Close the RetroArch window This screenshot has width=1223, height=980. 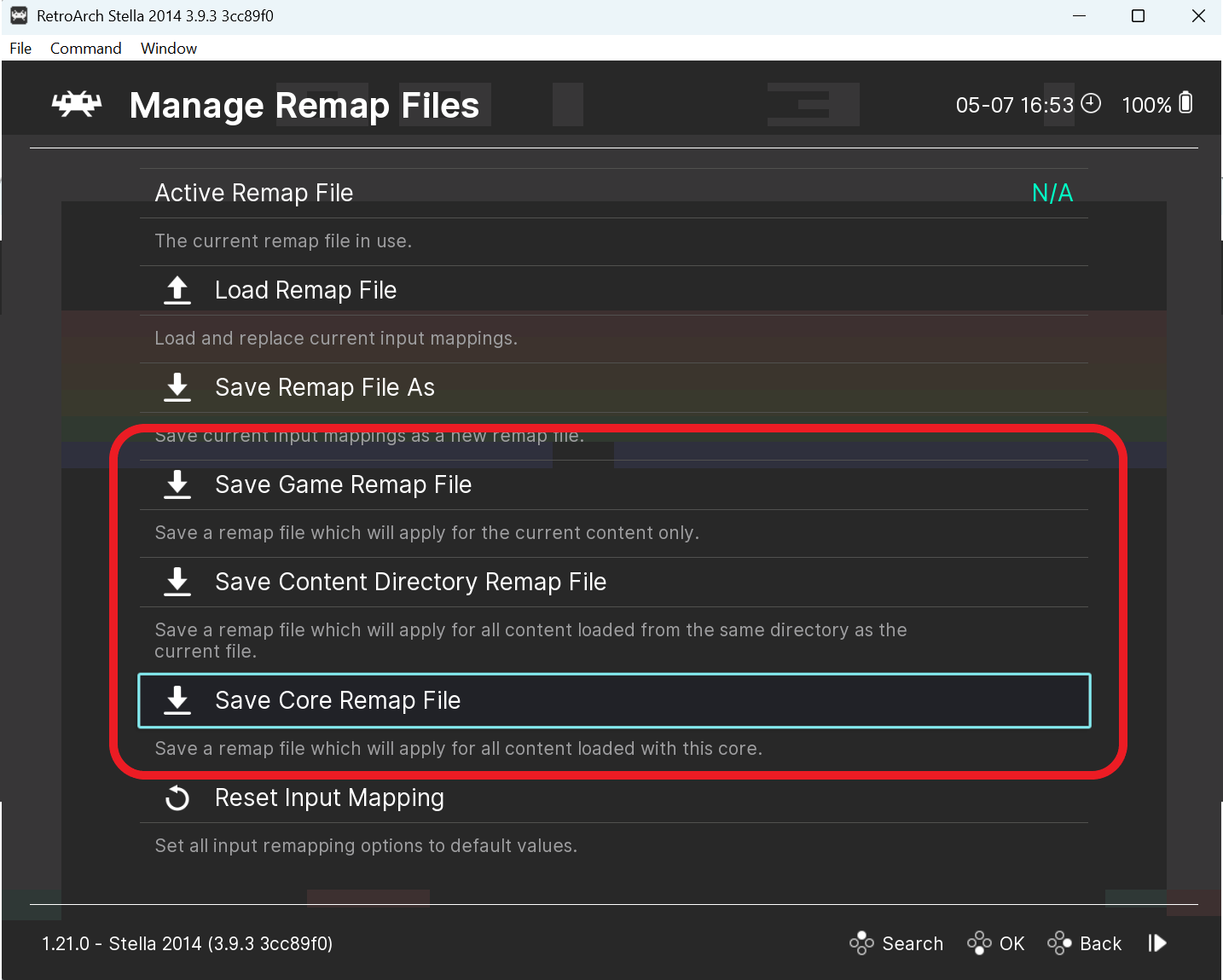(x=1198, y=16)
